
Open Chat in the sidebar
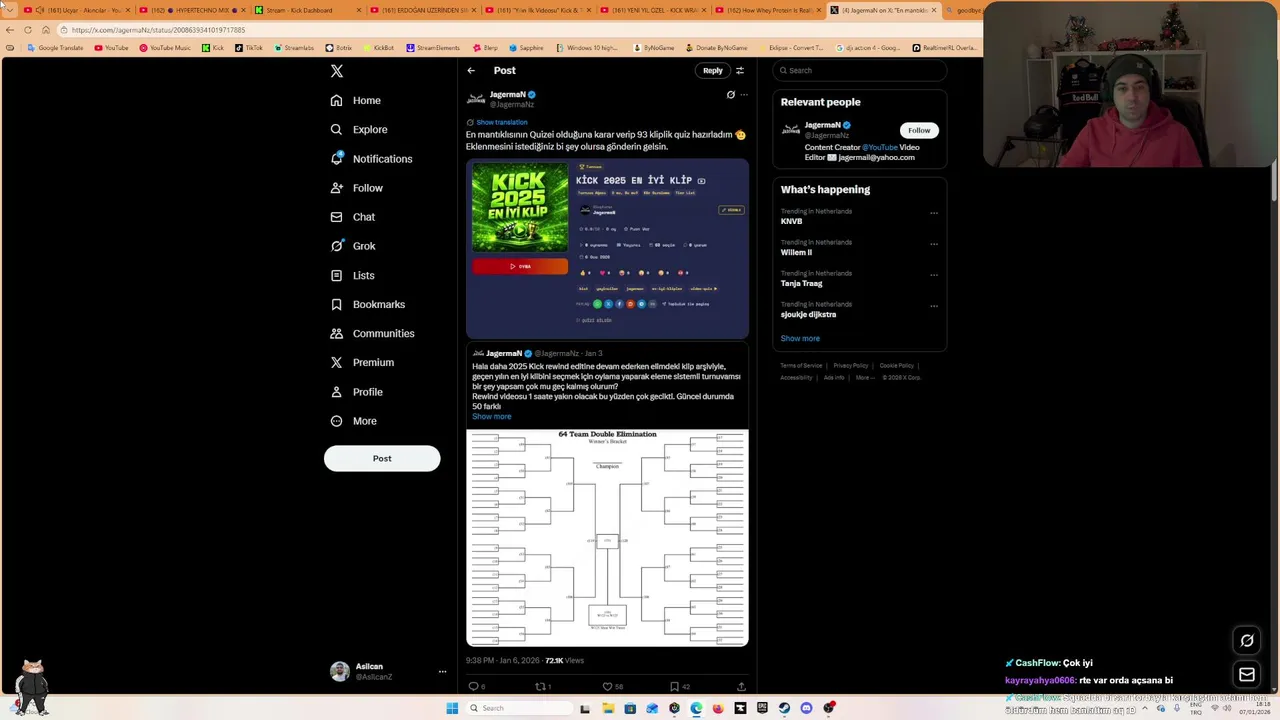click(353, 217)
